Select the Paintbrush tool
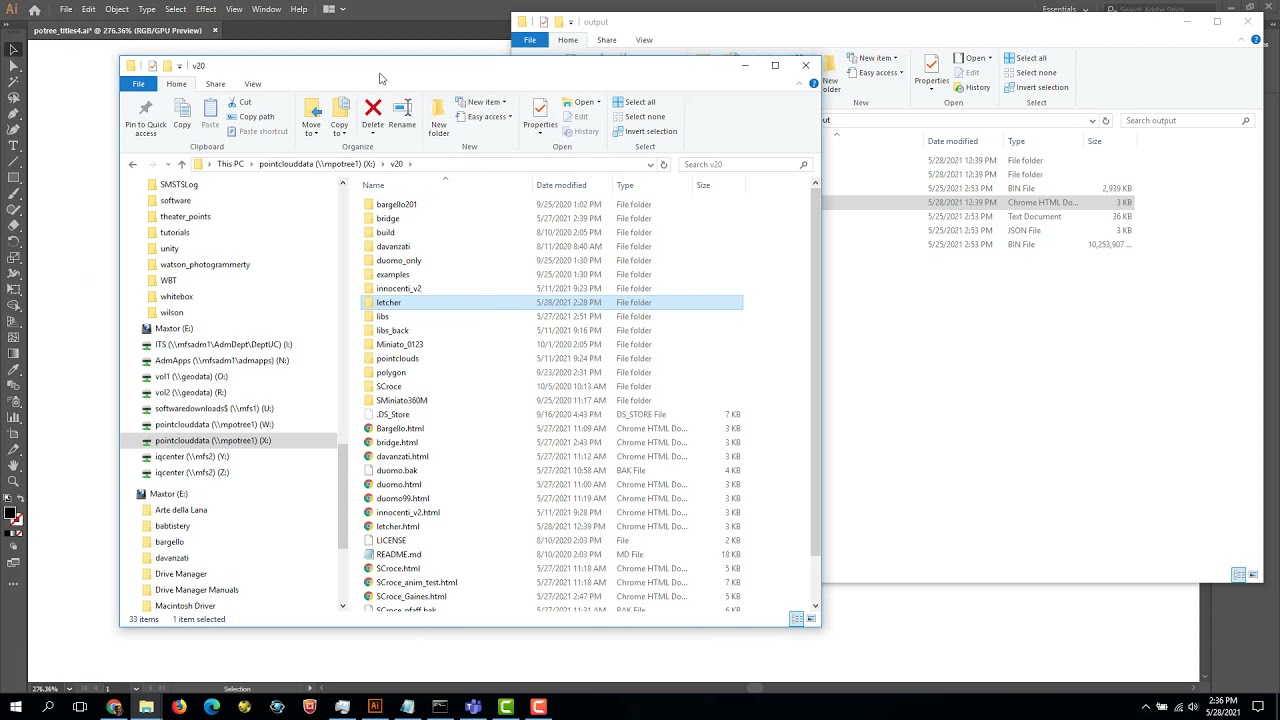The image size is (1280, 720). point(13,193)
